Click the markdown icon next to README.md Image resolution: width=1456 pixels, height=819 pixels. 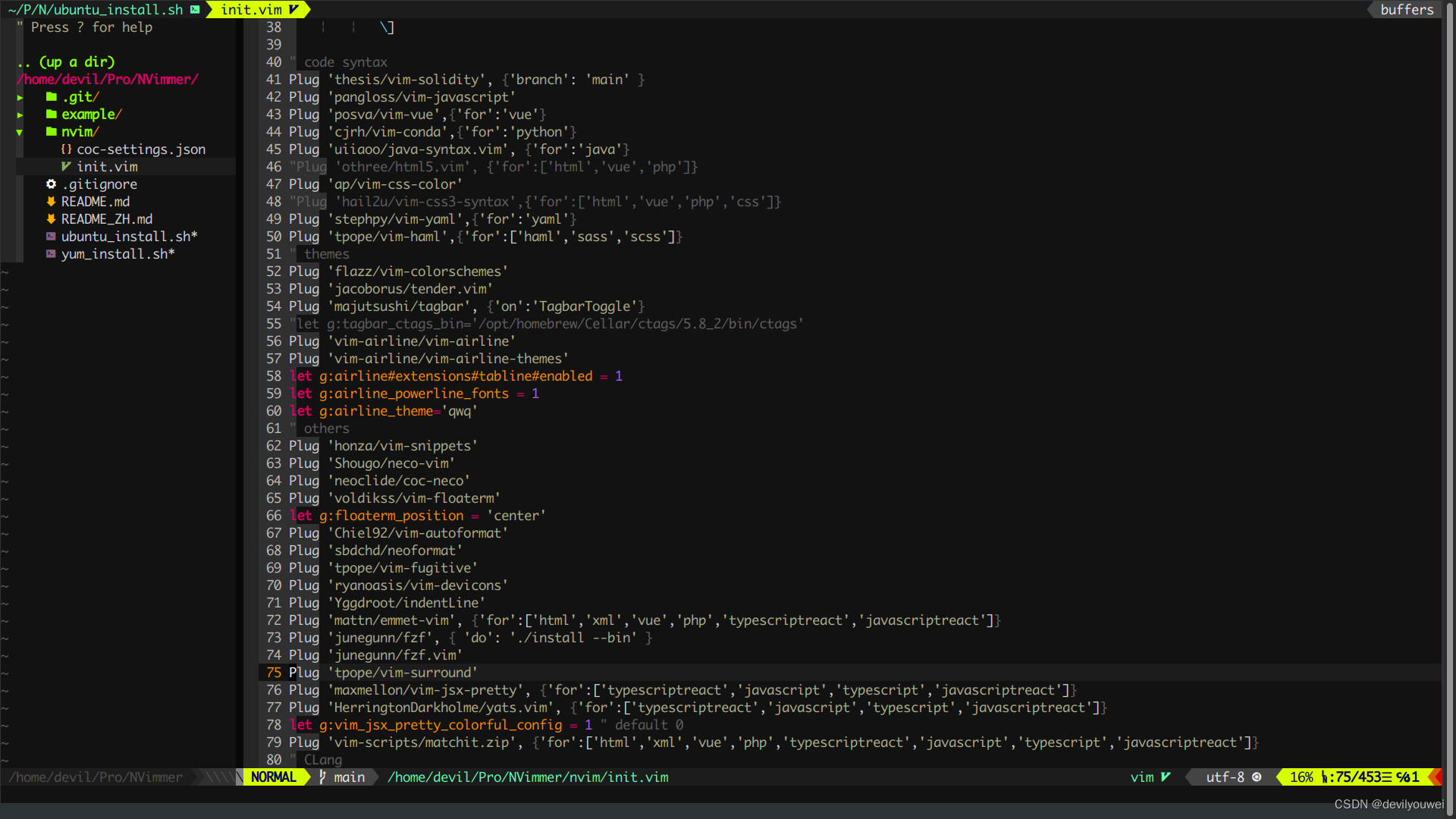tap(51, 202)
